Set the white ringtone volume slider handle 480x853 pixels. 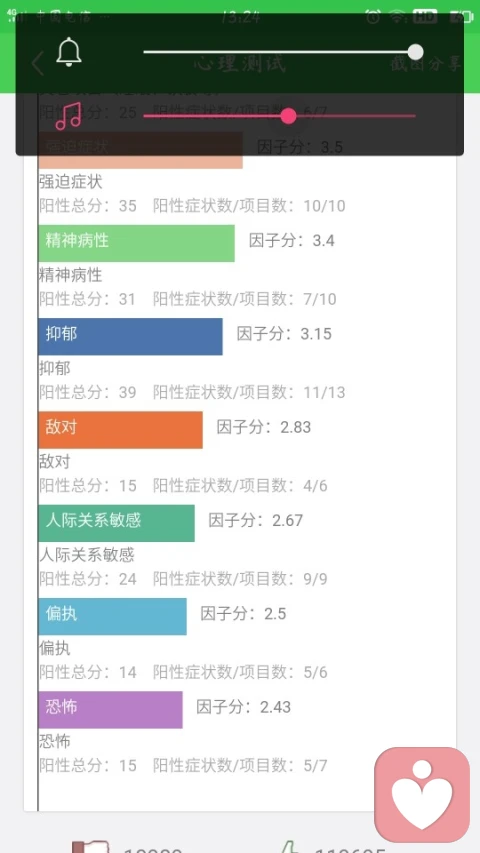pyautogui.click(x=415, y=52)
